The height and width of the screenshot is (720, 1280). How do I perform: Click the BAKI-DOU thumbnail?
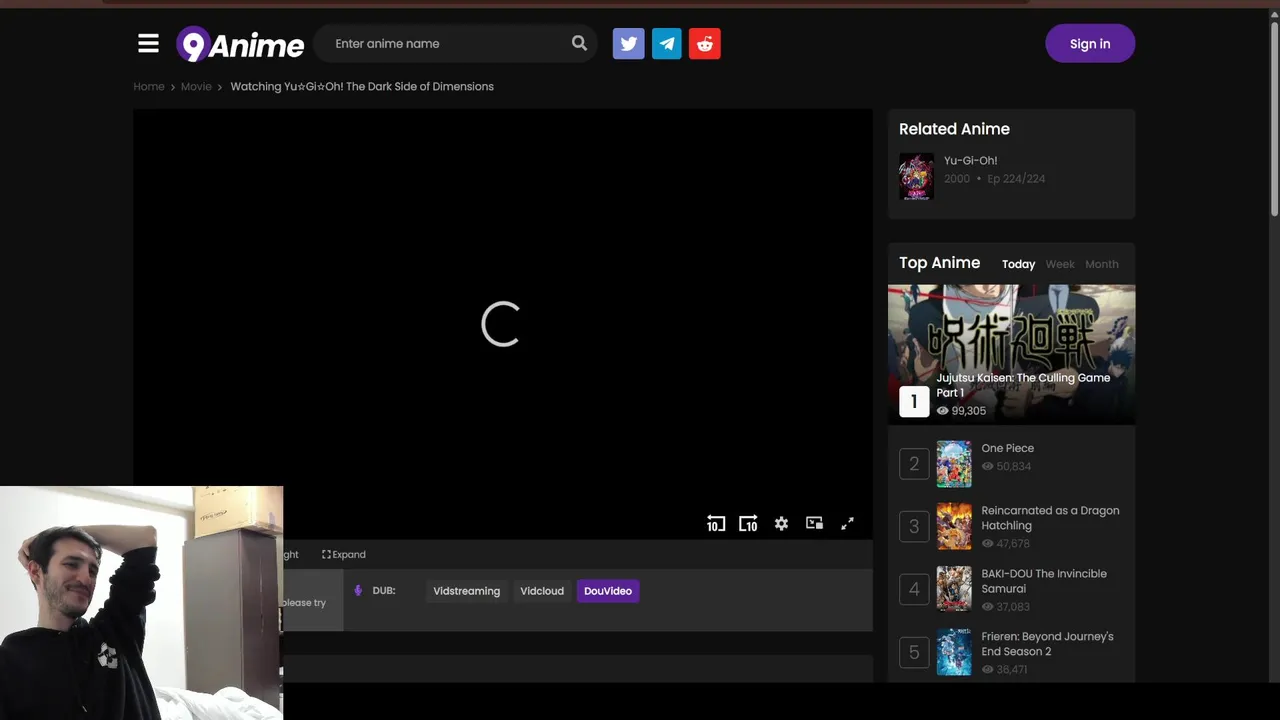[x=953, y=589]
